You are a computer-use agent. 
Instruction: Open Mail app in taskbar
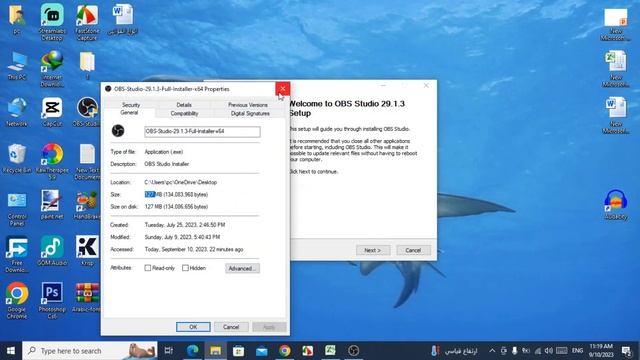coord(262,350)
